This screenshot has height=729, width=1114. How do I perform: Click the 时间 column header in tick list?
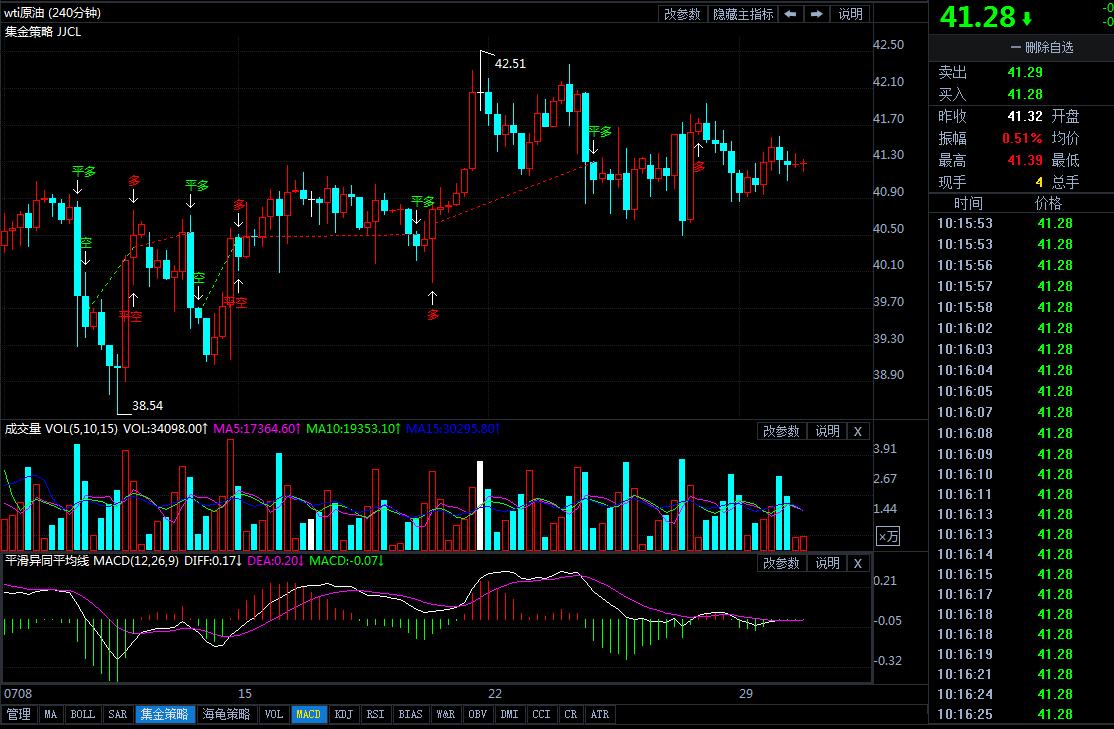point(968,203)
